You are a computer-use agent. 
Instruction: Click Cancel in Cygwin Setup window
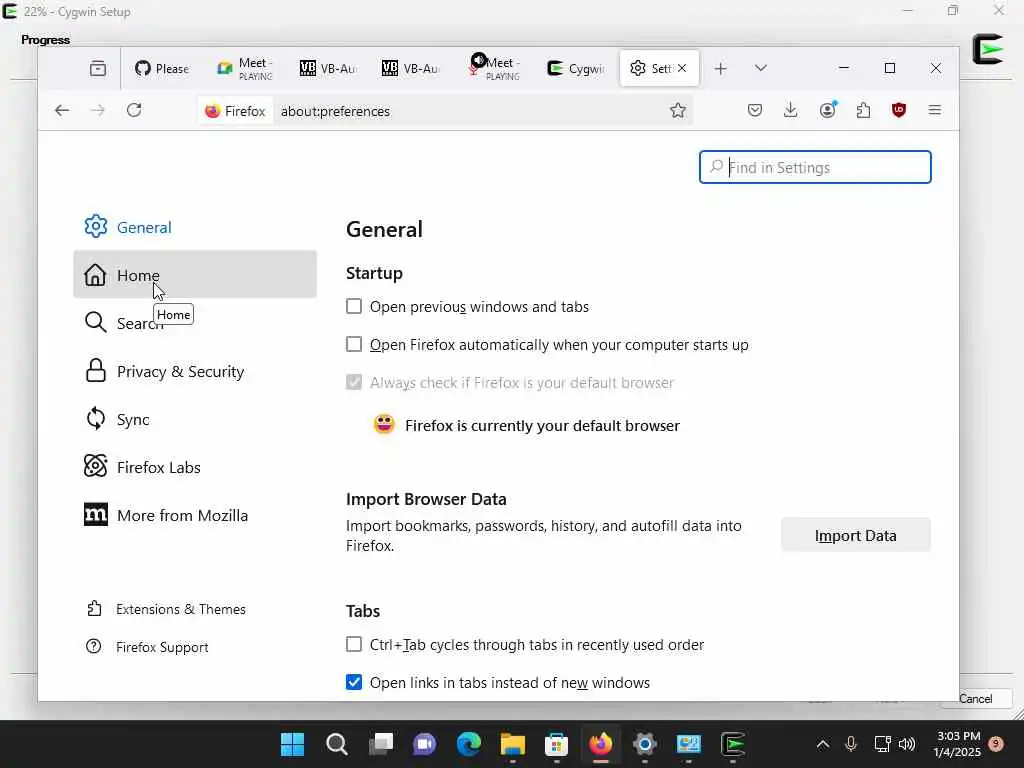[x=976, y=698]
